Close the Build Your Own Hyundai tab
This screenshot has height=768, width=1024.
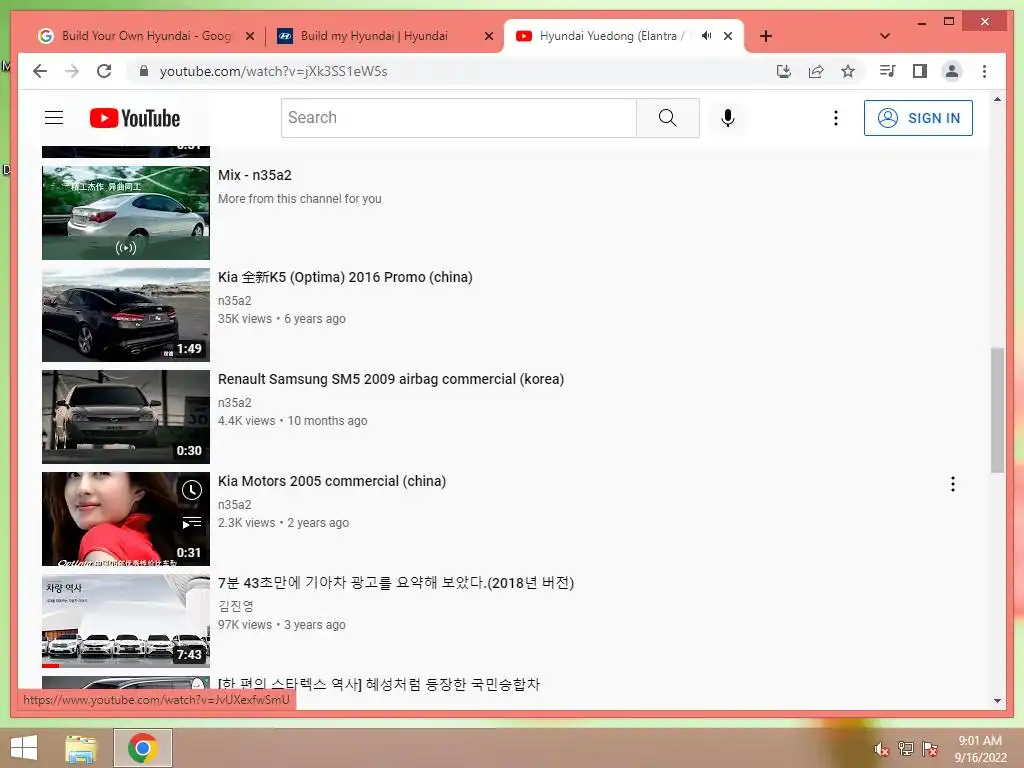249,37
